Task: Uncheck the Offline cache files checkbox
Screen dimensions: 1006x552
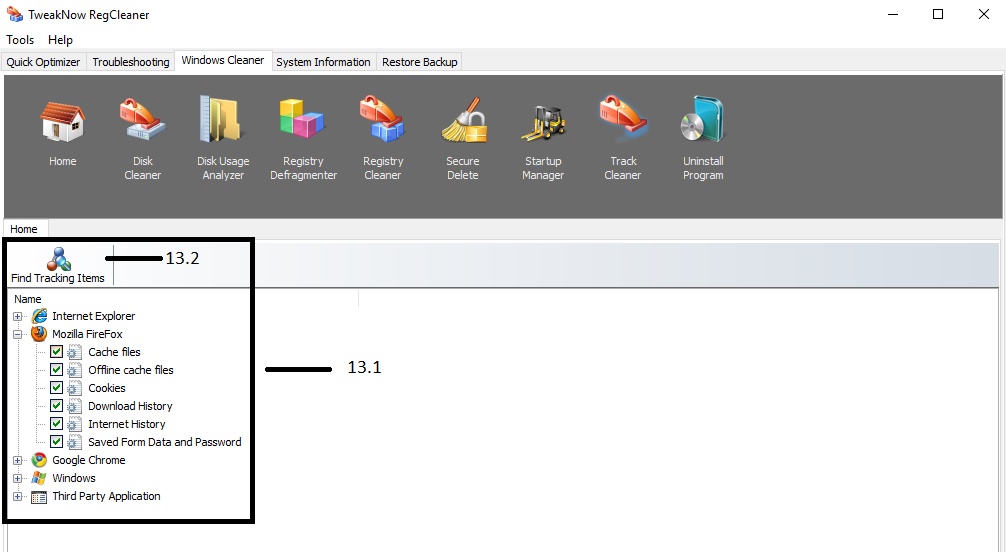Action: [x=56, y=370]
